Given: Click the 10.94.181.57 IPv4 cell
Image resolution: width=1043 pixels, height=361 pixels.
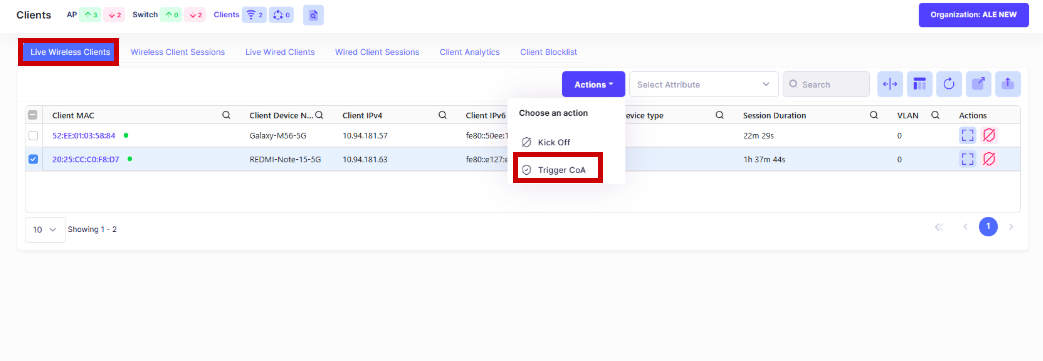Looking at the screenshot, I should (365, 136).
